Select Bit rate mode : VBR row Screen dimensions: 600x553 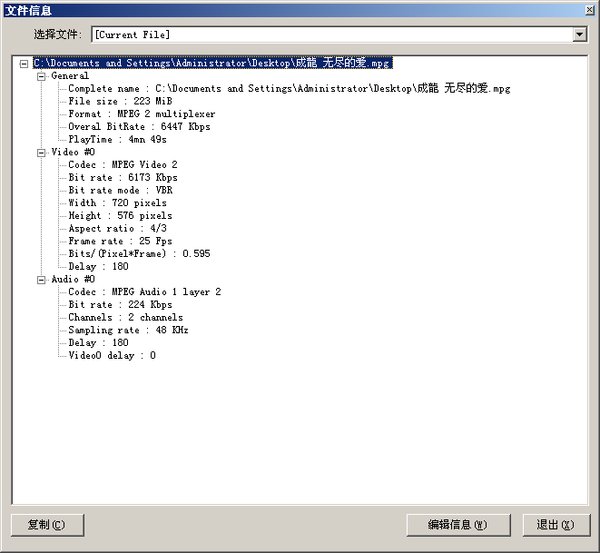(x=120, y=190)
